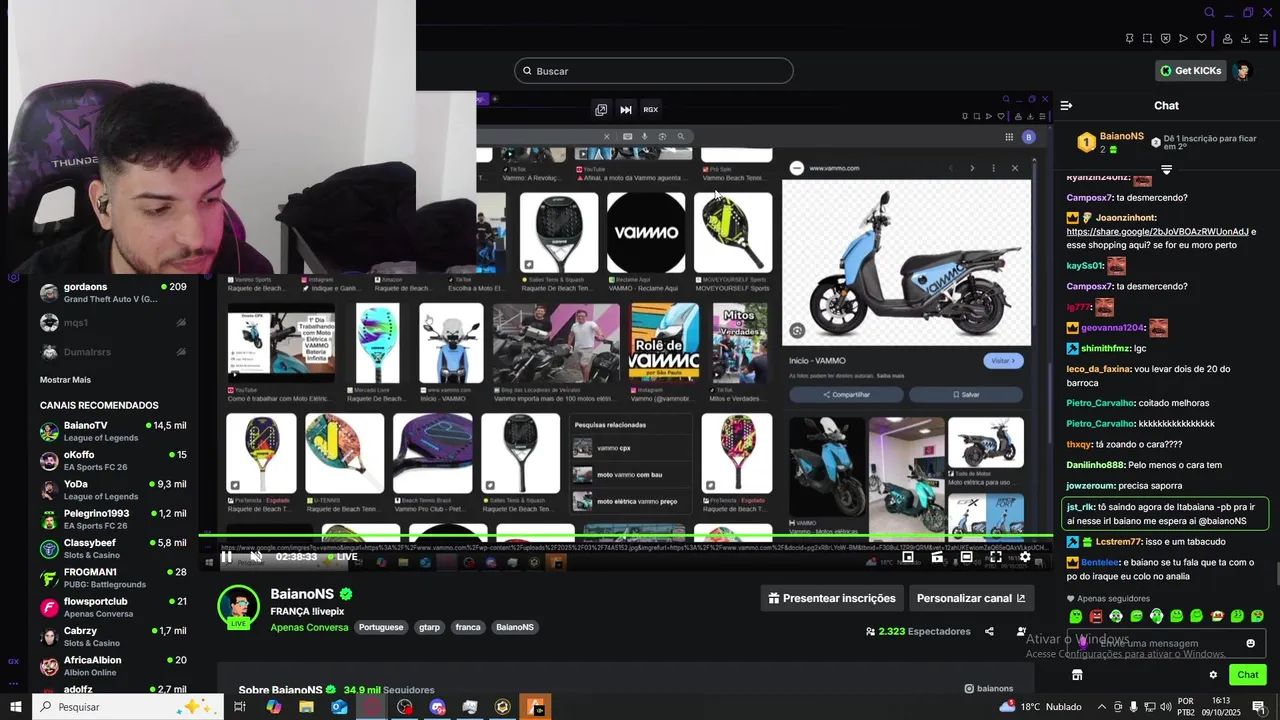Click the video pop-out icon above stream
Screen dimensions: 1280x720
pyautogui.click(x=601, y=110)
